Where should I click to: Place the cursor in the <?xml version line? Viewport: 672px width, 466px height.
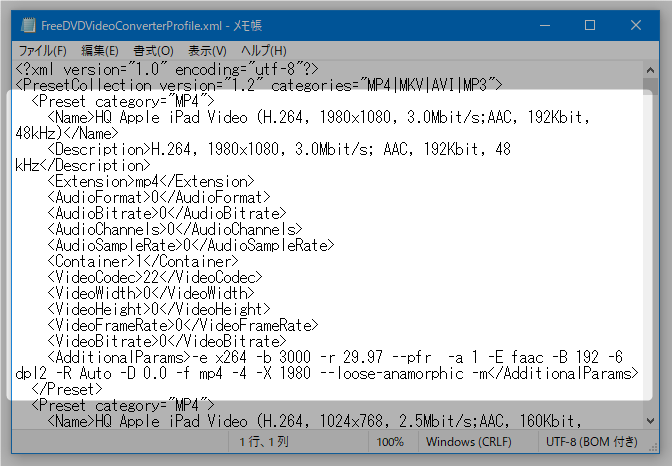click(x=167, y=69)
